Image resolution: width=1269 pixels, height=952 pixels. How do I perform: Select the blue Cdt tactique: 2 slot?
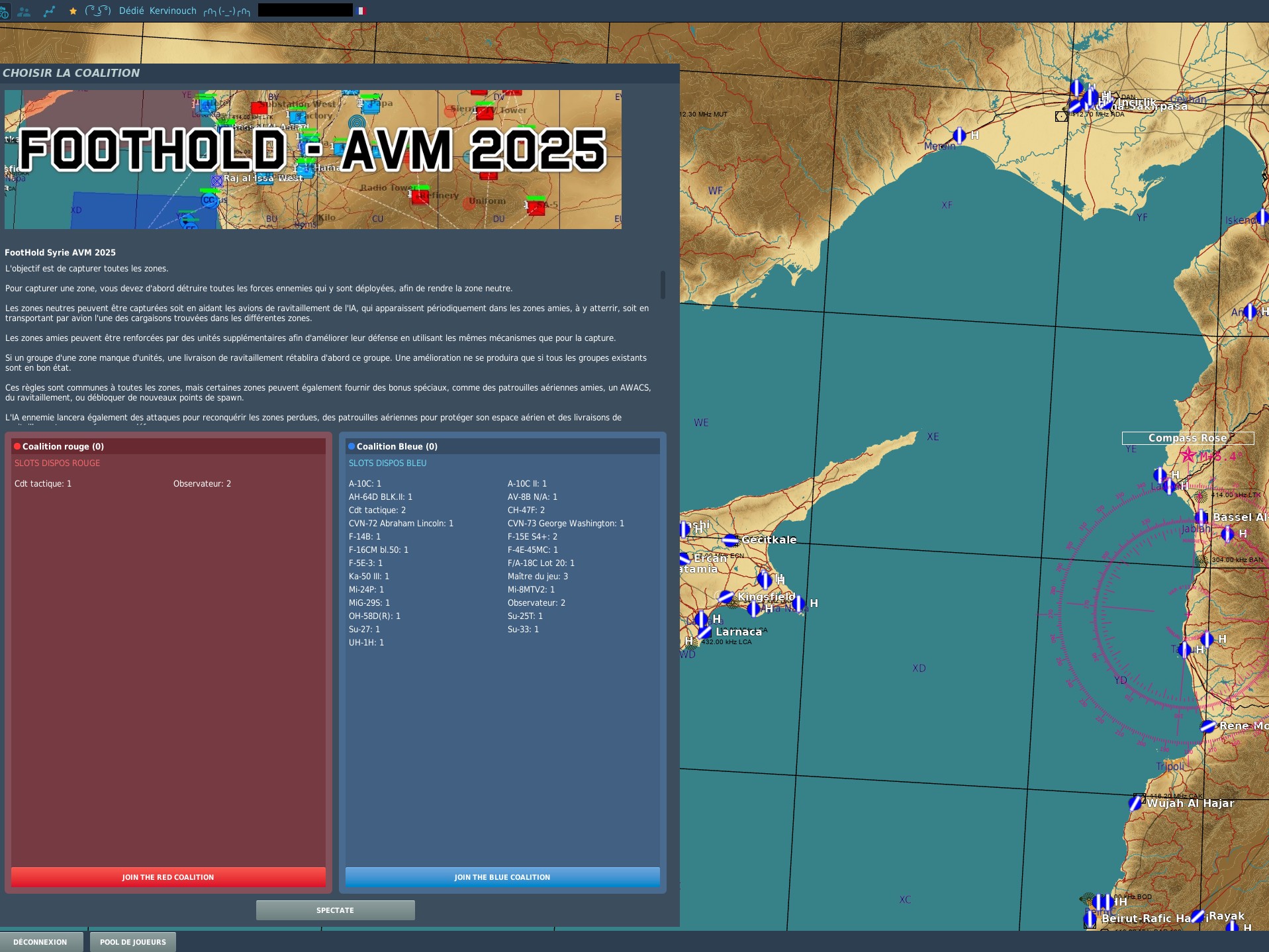pyautogui.click(x=377, y=510)
